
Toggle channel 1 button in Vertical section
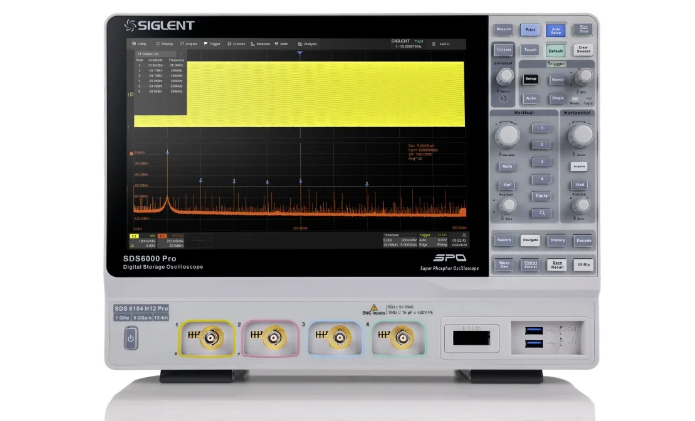[541, 129]
